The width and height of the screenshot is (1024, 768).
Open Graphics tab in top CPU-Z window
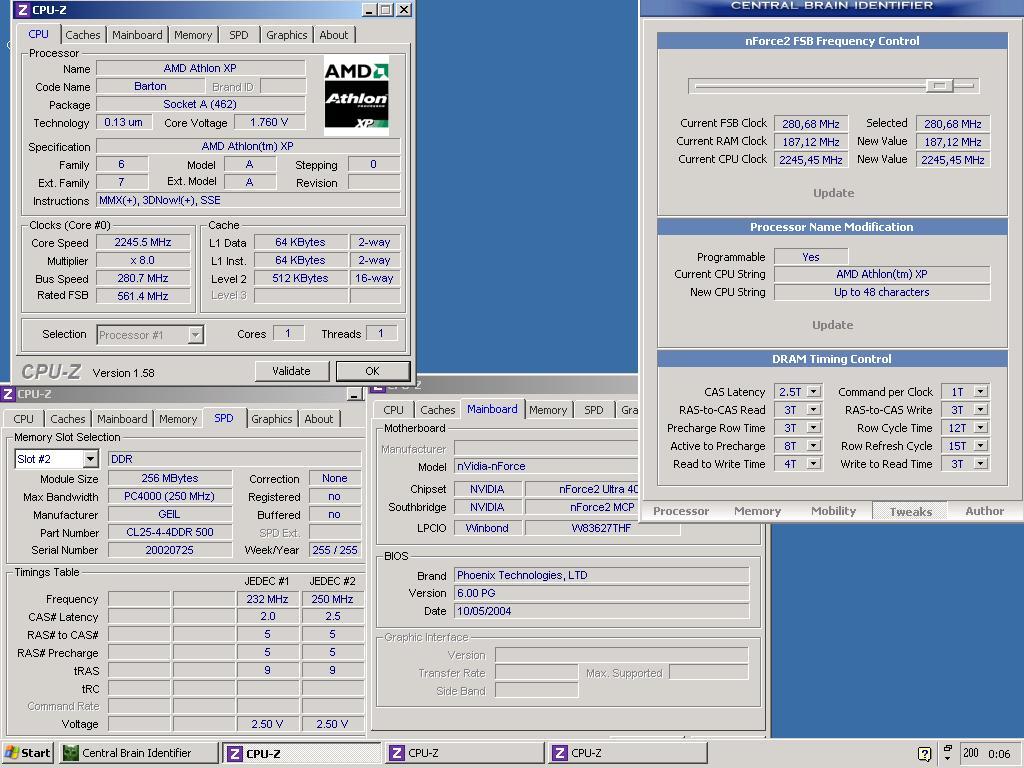point(287,35)
